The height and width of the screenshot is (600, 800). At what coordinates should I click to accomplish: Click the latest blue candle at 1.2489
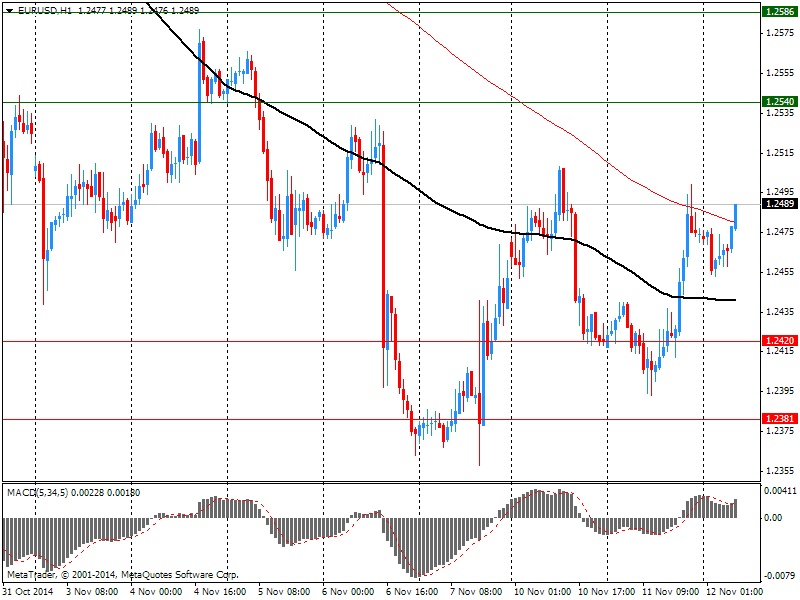pos(736,216)
